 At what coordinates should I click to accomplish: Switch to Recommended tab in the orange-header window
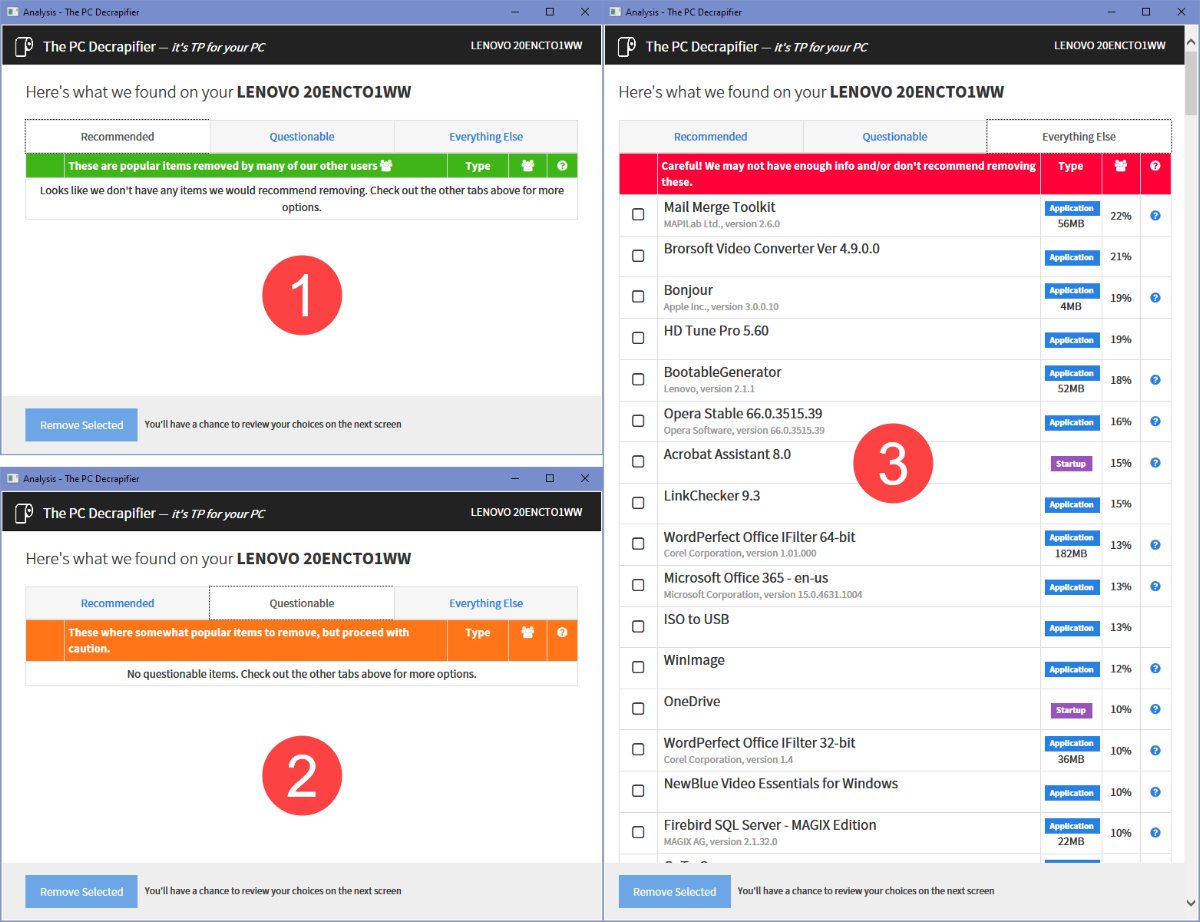[117, 603]
